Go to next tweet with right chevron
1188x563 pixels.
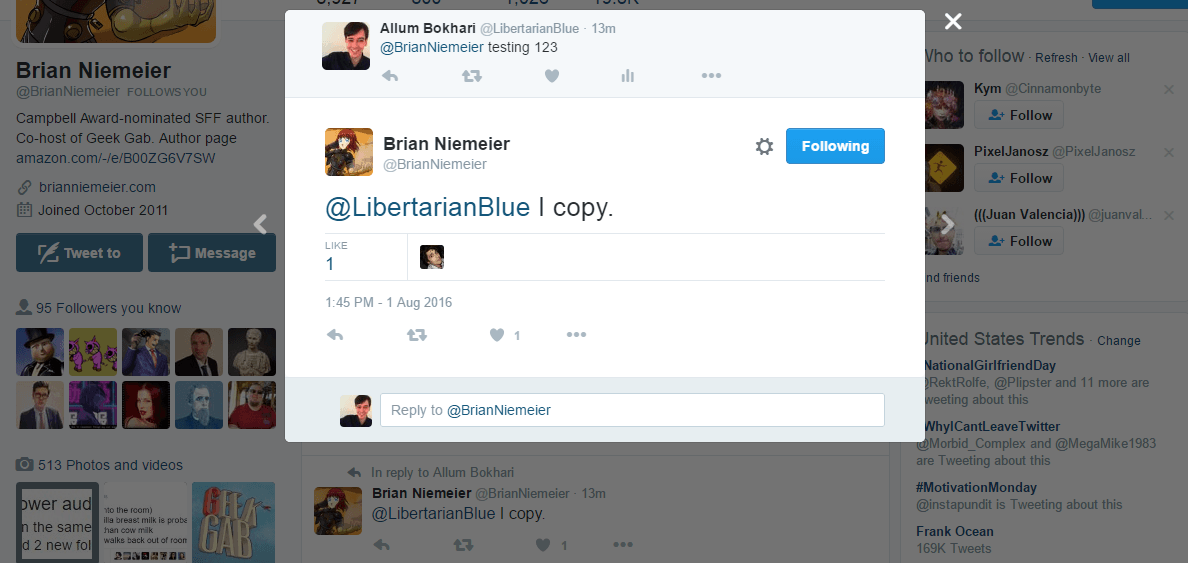947,224
